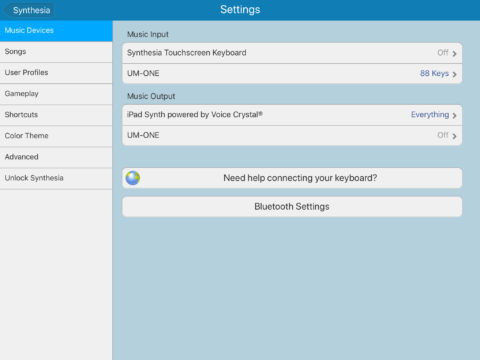Expand UM-ONE input chevron beside 88 Keys
Viewport: 480px width, 360px height.
coord(454,74)
